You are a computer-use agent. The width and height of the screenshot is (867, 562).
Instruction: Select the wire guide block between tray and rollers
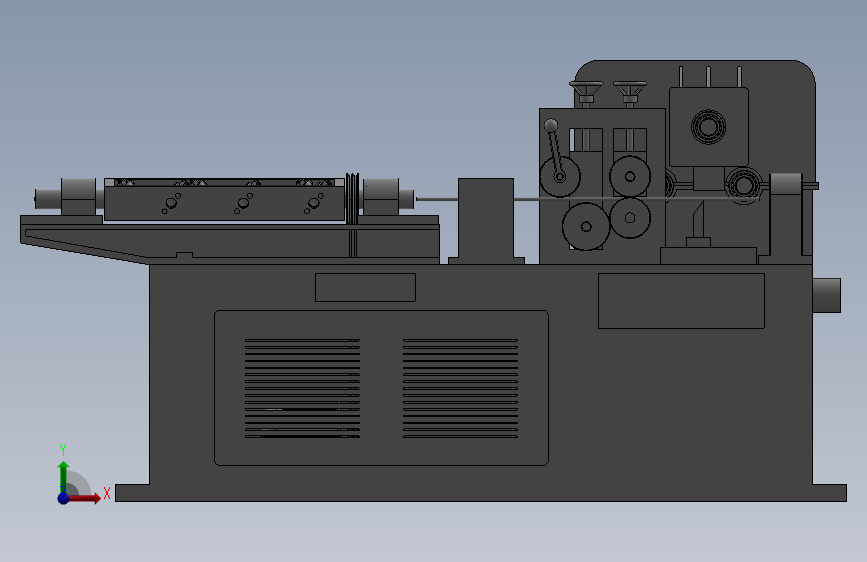coord(486,220)
